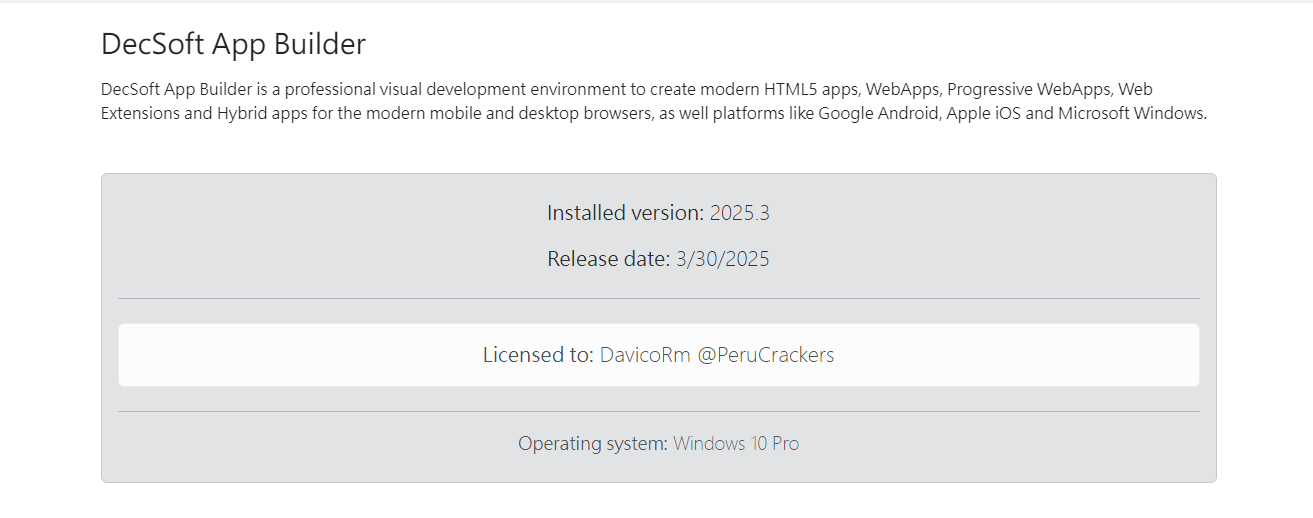Image resolution: width=1313 pixels, height=518 pixels.
Task: Click the @PeruCrackers text
Action: click(x=766, y=355)
